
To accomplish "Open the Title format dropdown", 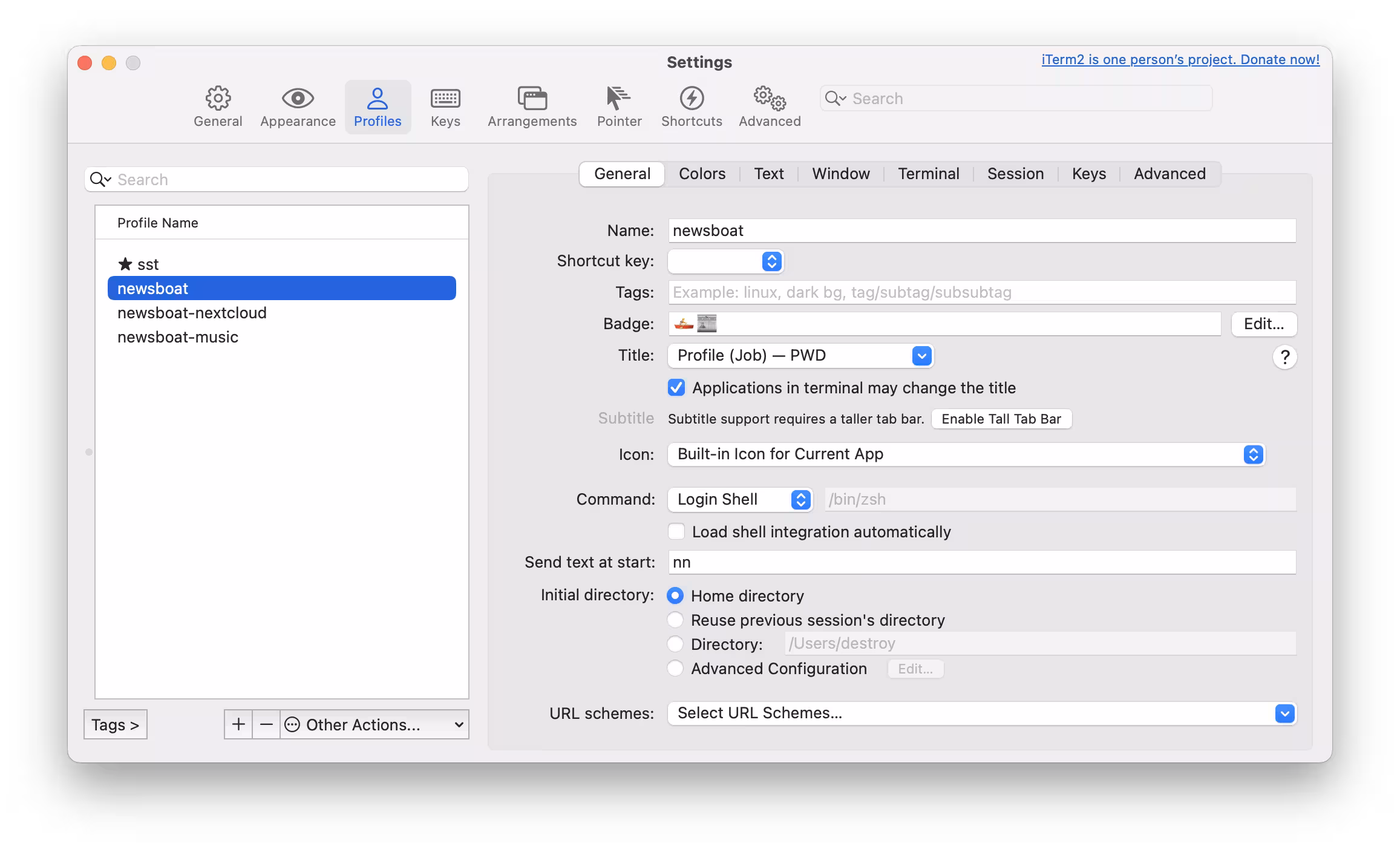I will click(921, 355).
